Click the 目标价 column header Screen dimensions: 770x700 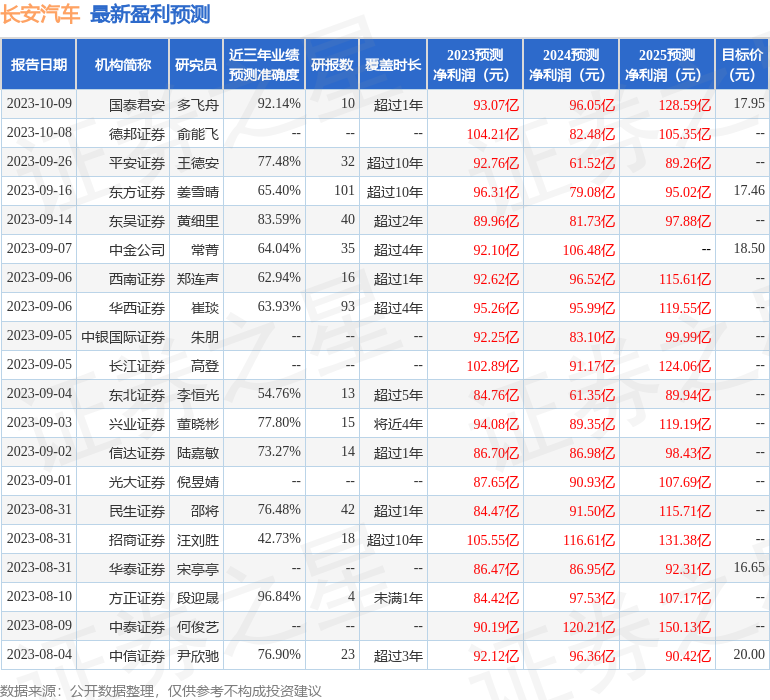[x=742, y=64]
